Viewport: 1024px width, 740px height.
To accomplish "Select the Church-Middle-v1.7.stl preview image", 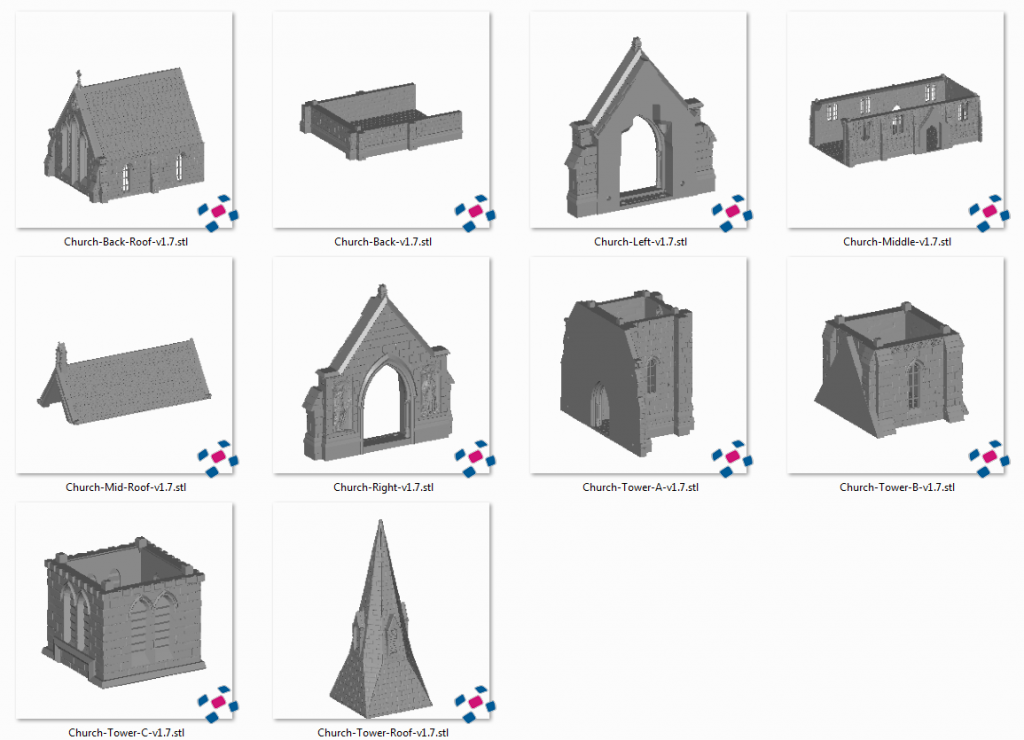I will (892, 115).
